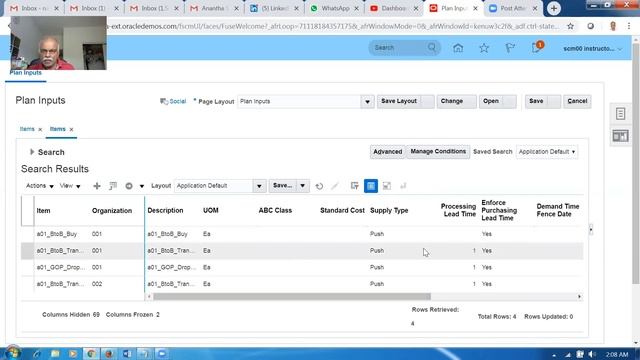This screenshot has width=640, height=360.
Task: Expand the Search section triangle
Action: pyautogui.click(x=32, y=152)
